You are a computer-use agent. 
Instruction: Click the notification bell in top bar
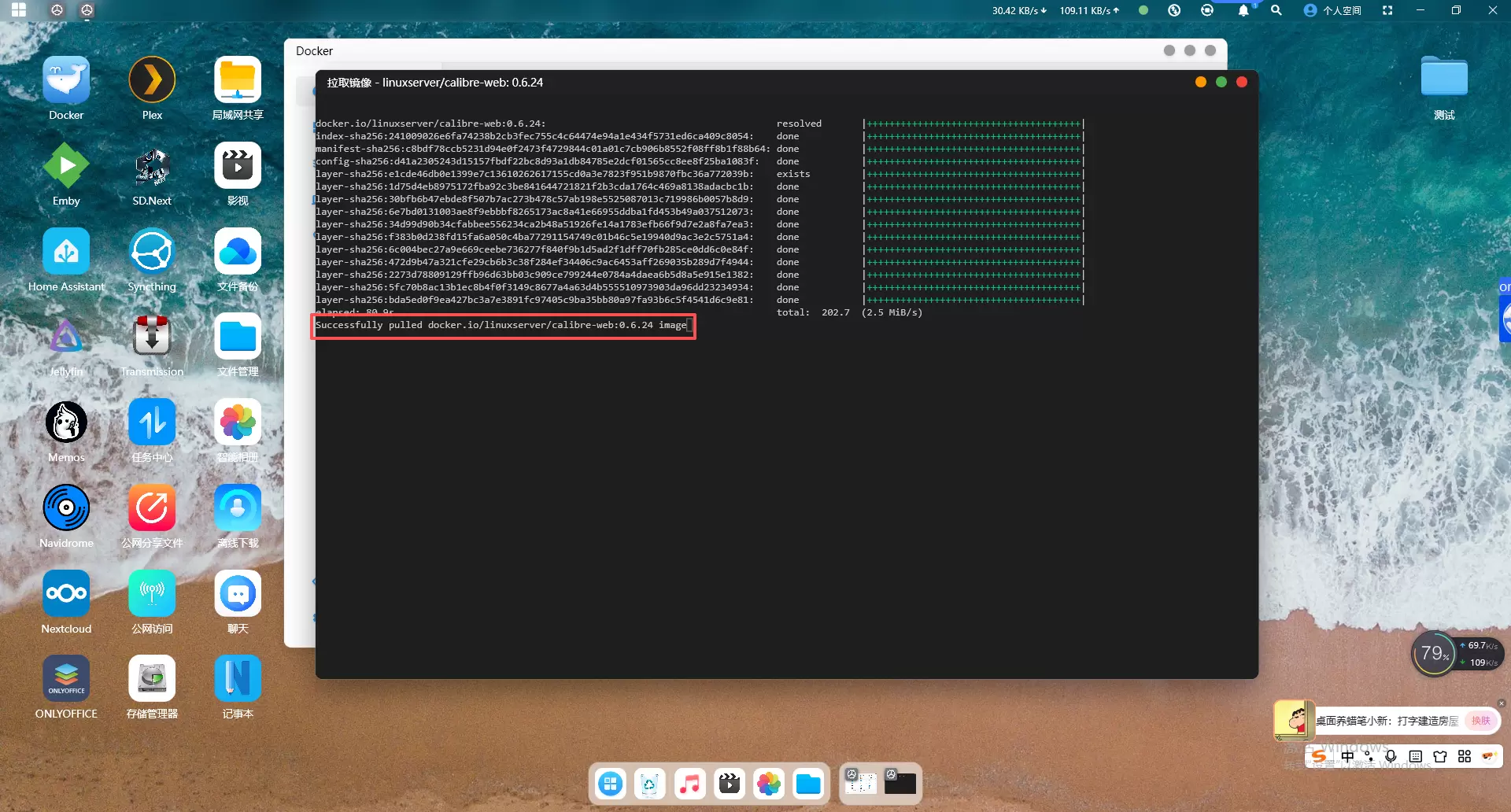pyautogui.click(x=1243, y=11)
